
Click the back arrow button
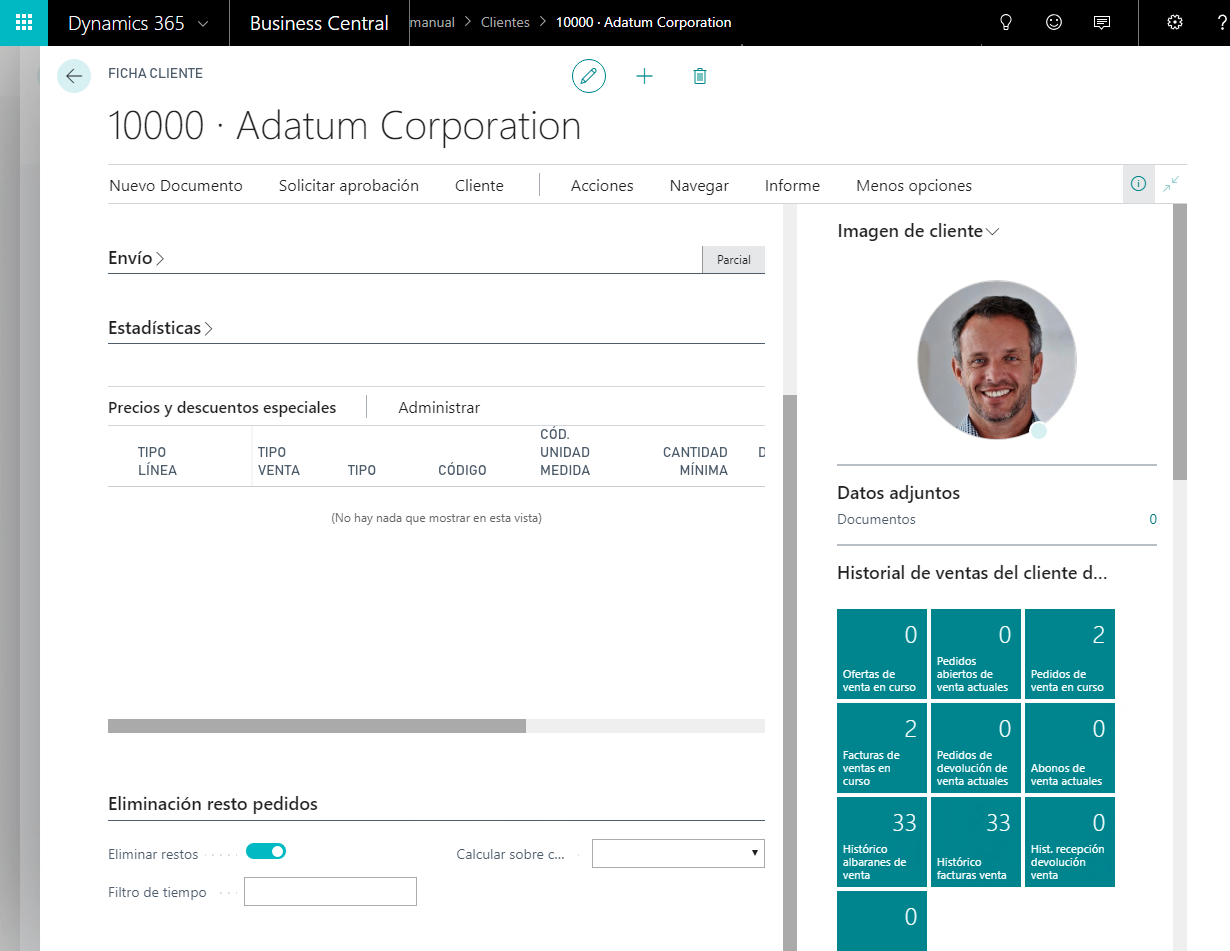pyautogui.click(x=74, y=76)
